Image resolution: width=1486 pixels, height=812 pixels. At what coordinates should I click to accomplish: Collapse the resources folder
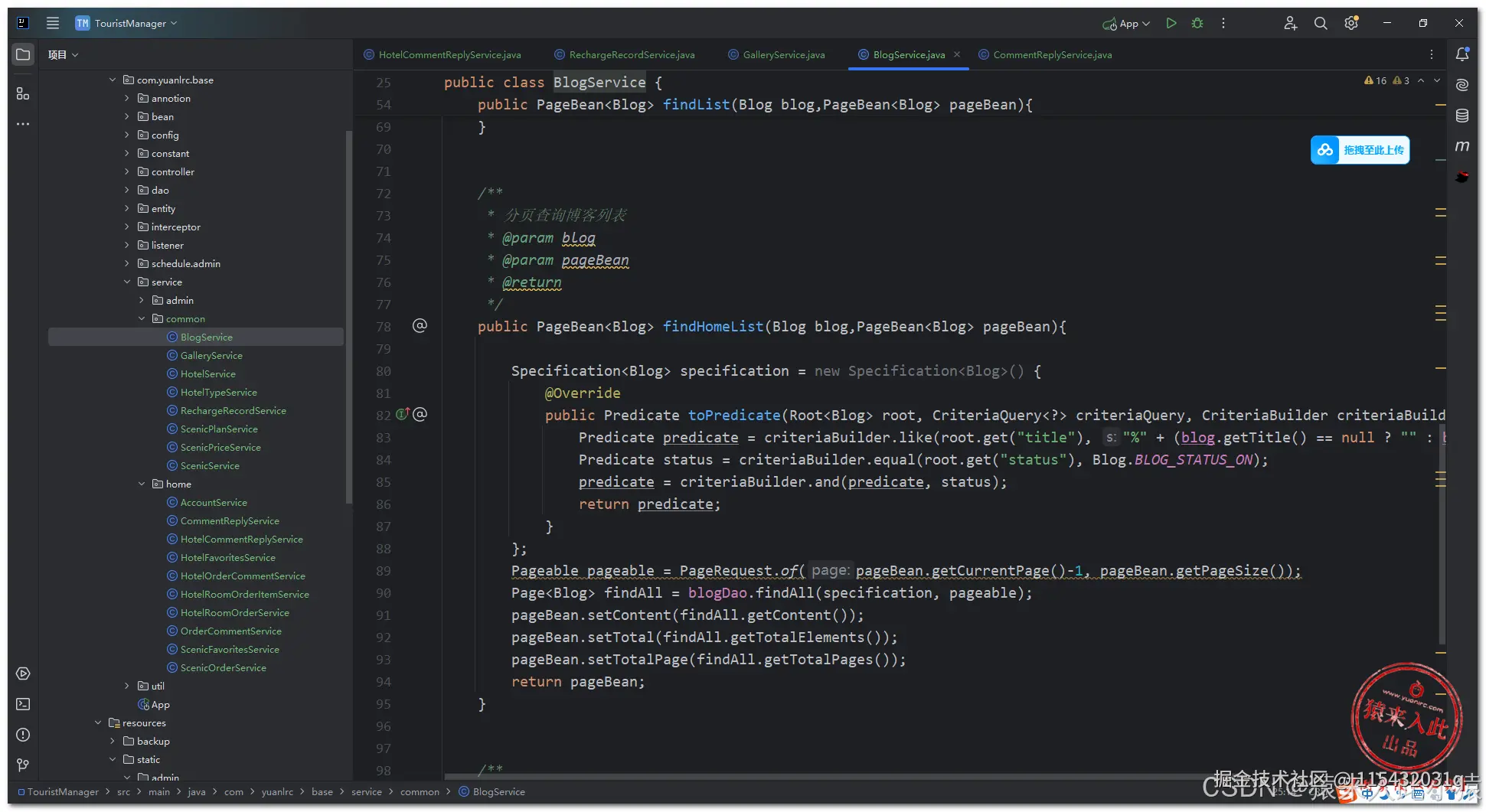pyautogui.click(x=98, y=722)
